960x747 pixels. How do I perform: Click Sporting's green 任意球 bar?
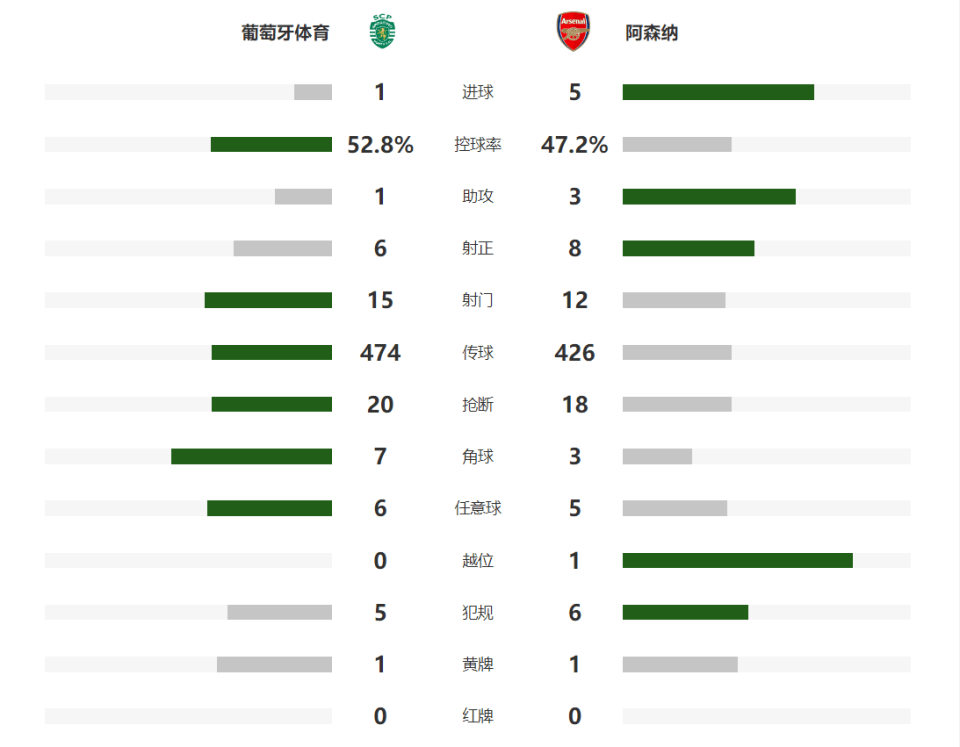[x=269, y=508]
